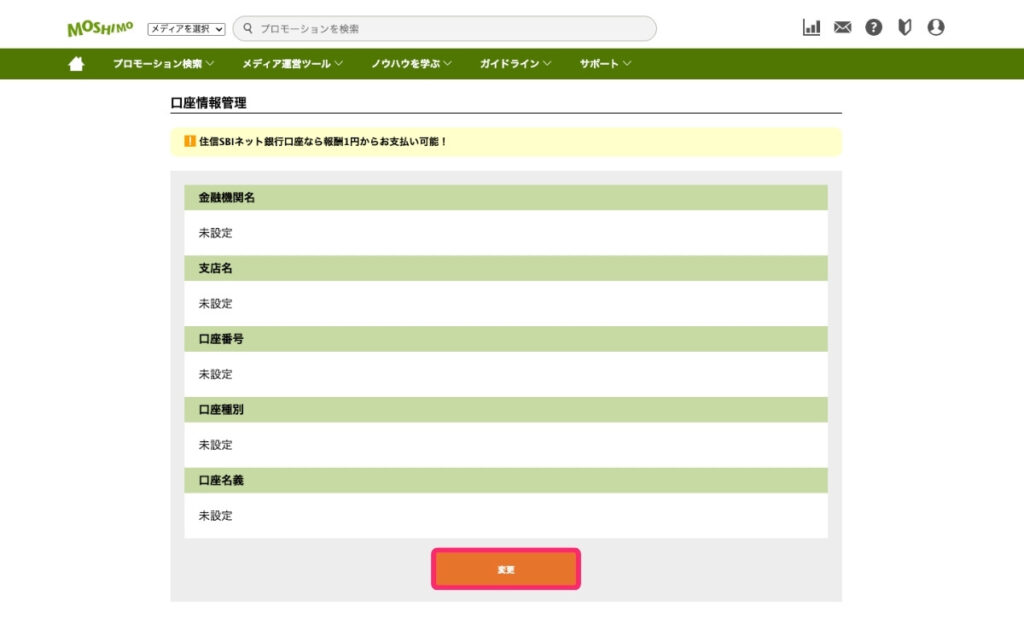The image size is (1024, 630).
Task: Click the MOSHIMO logo
Action: 100,27
